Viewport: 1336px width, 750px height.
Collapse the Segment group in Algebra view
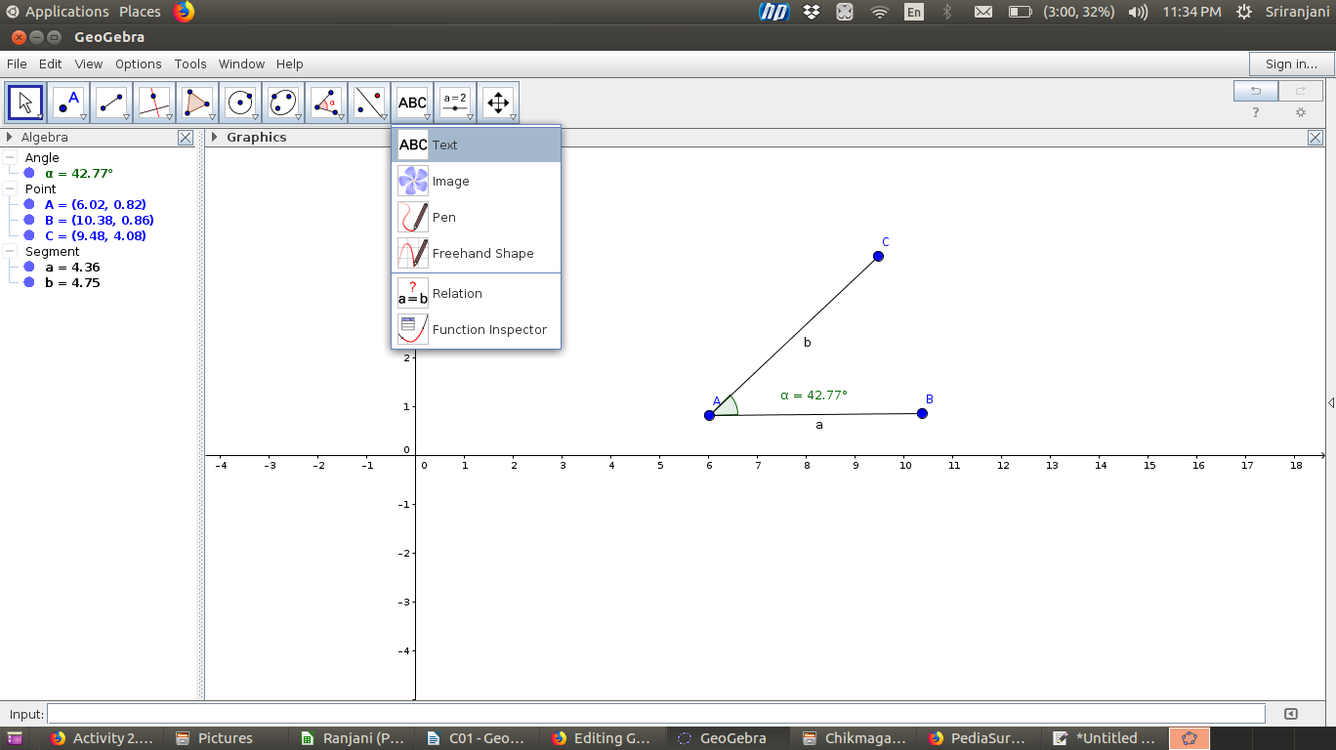pyautogui.click(x=8, y=251)
